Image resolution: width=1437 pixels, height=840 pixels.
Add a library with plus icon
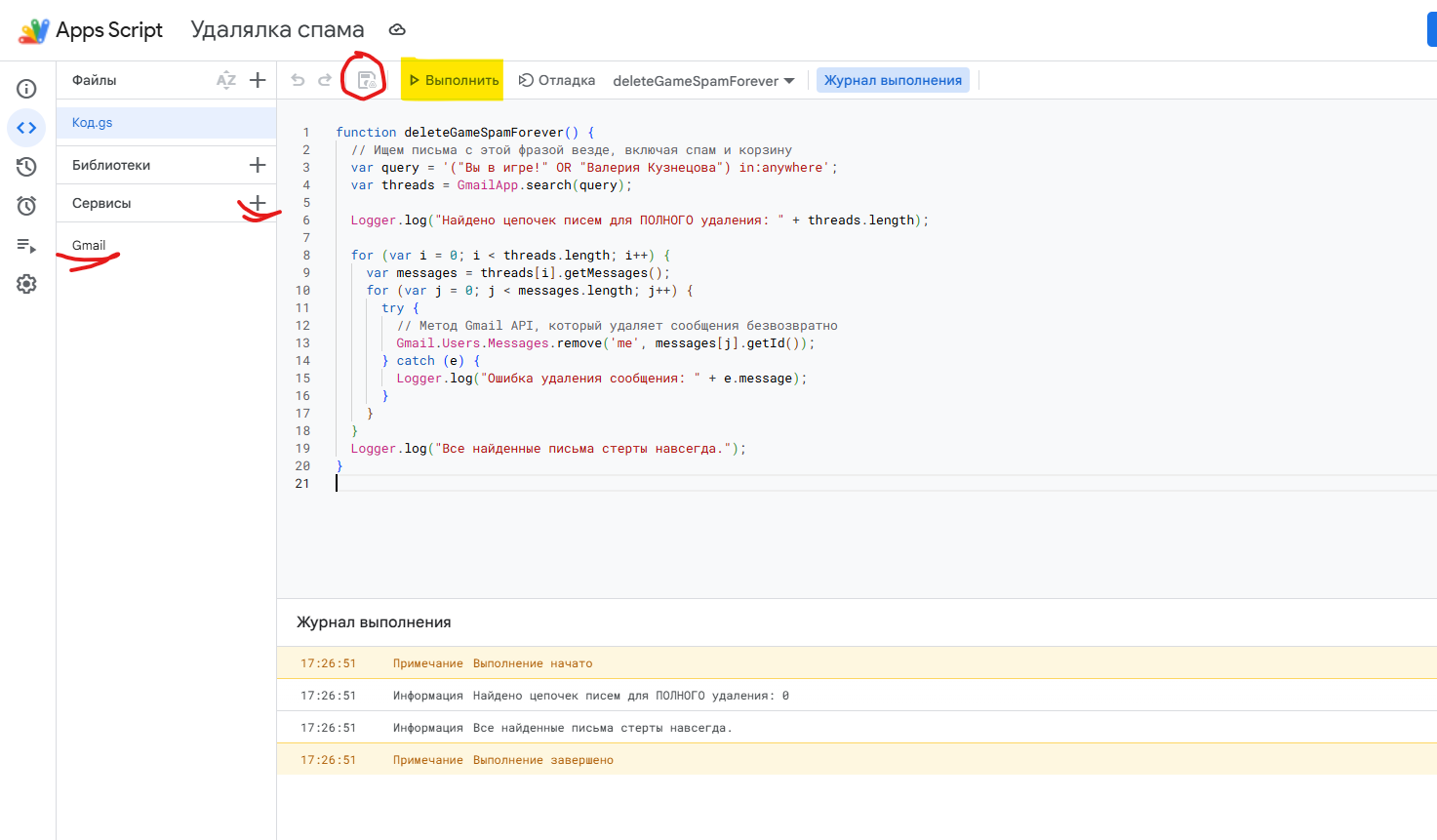(258, 165)
